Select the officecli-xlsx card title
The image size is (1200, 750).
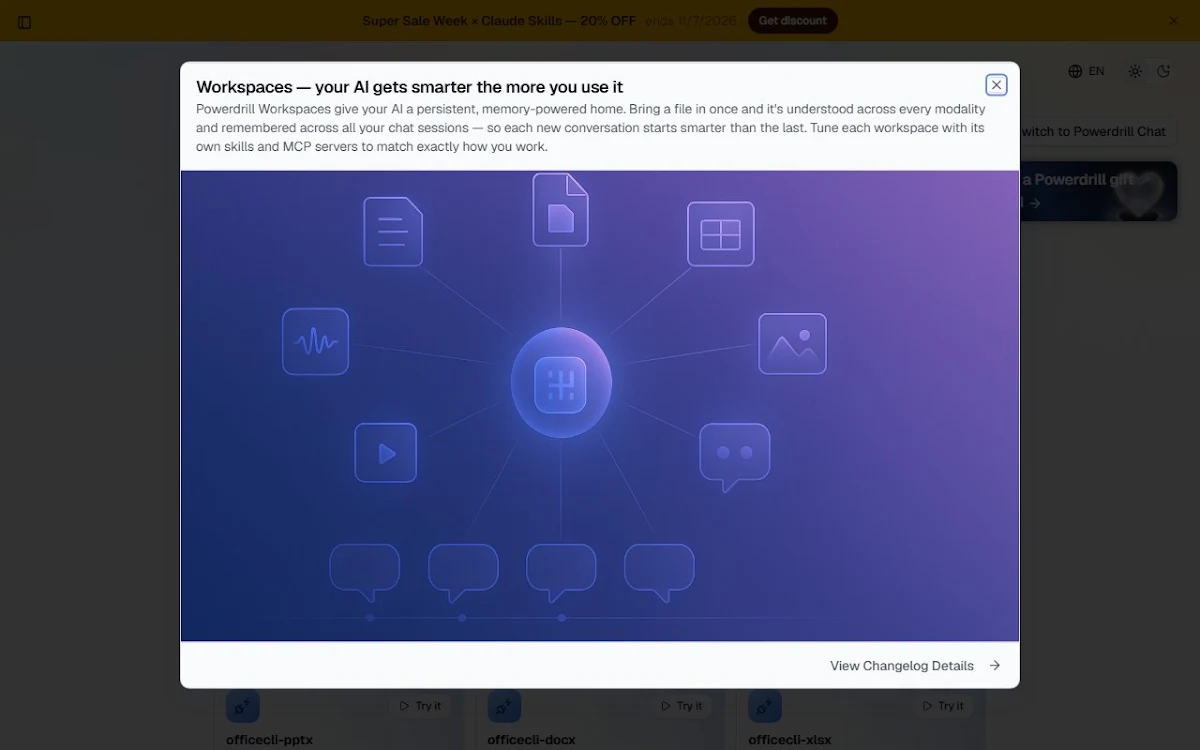[790, 740]
